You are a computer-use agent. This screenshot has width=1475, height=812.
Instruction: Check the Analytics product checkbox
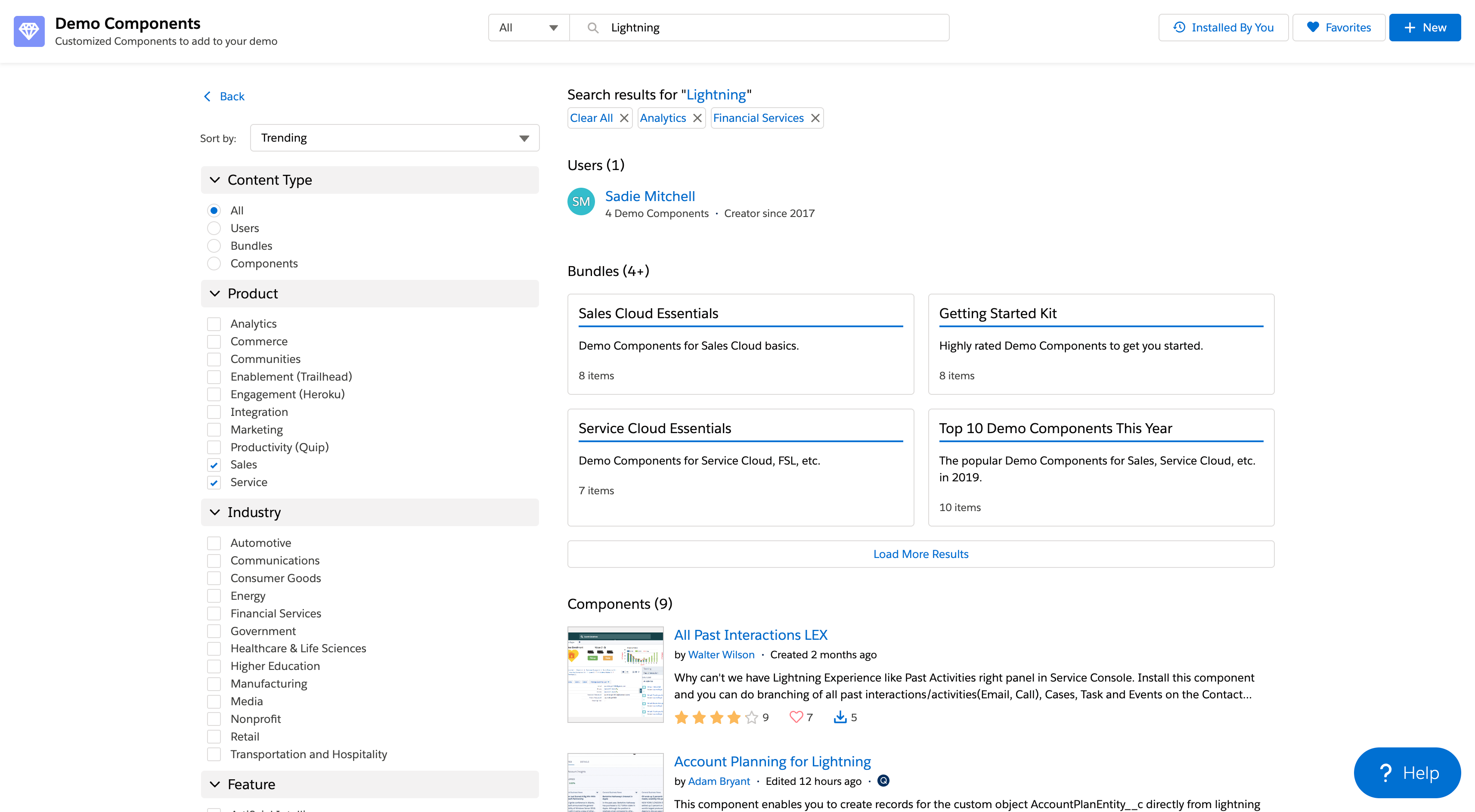pyautogui.click(x=214, y=324)
